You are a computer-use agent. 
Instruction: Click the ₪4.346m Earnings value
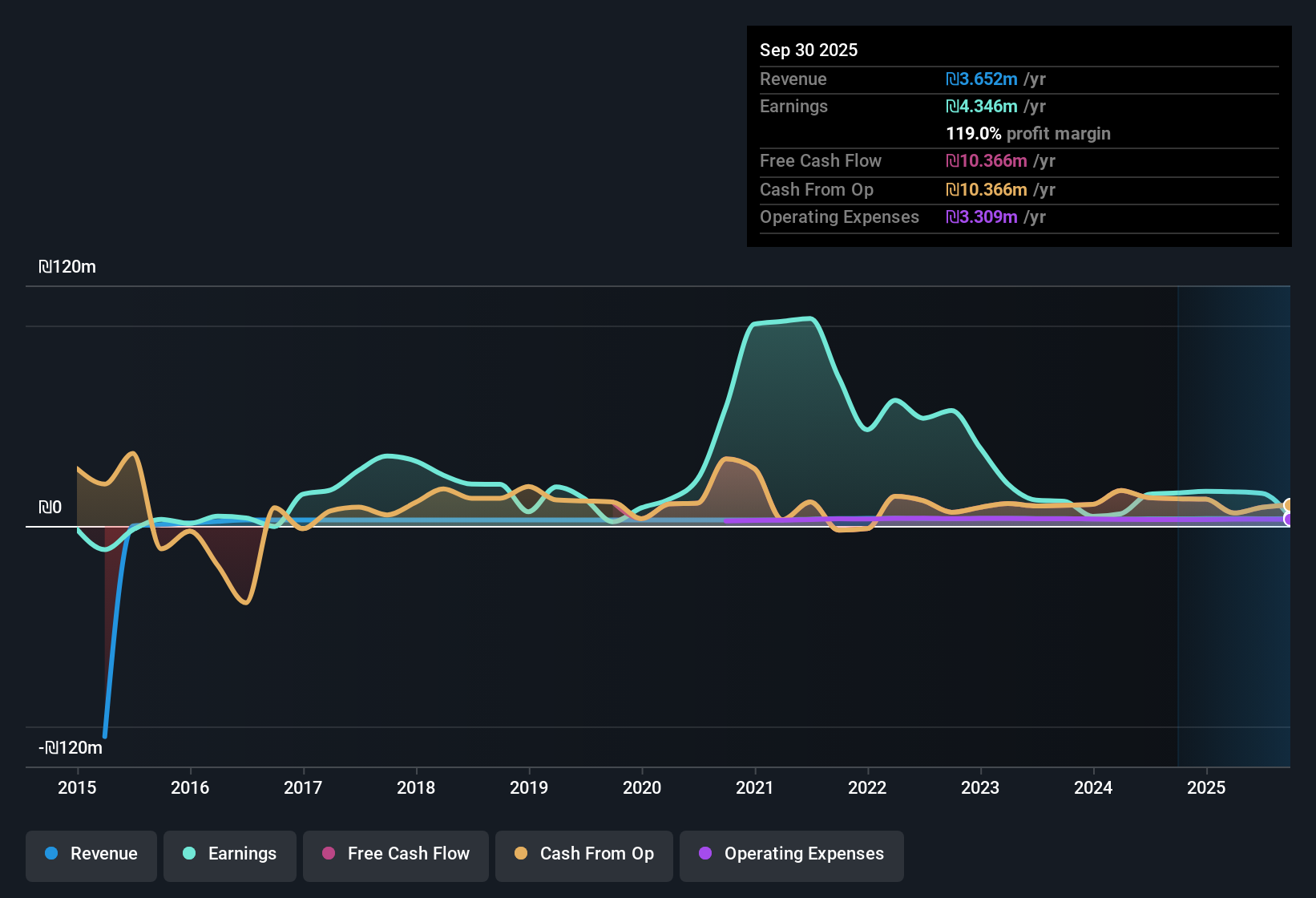[982, 107]
